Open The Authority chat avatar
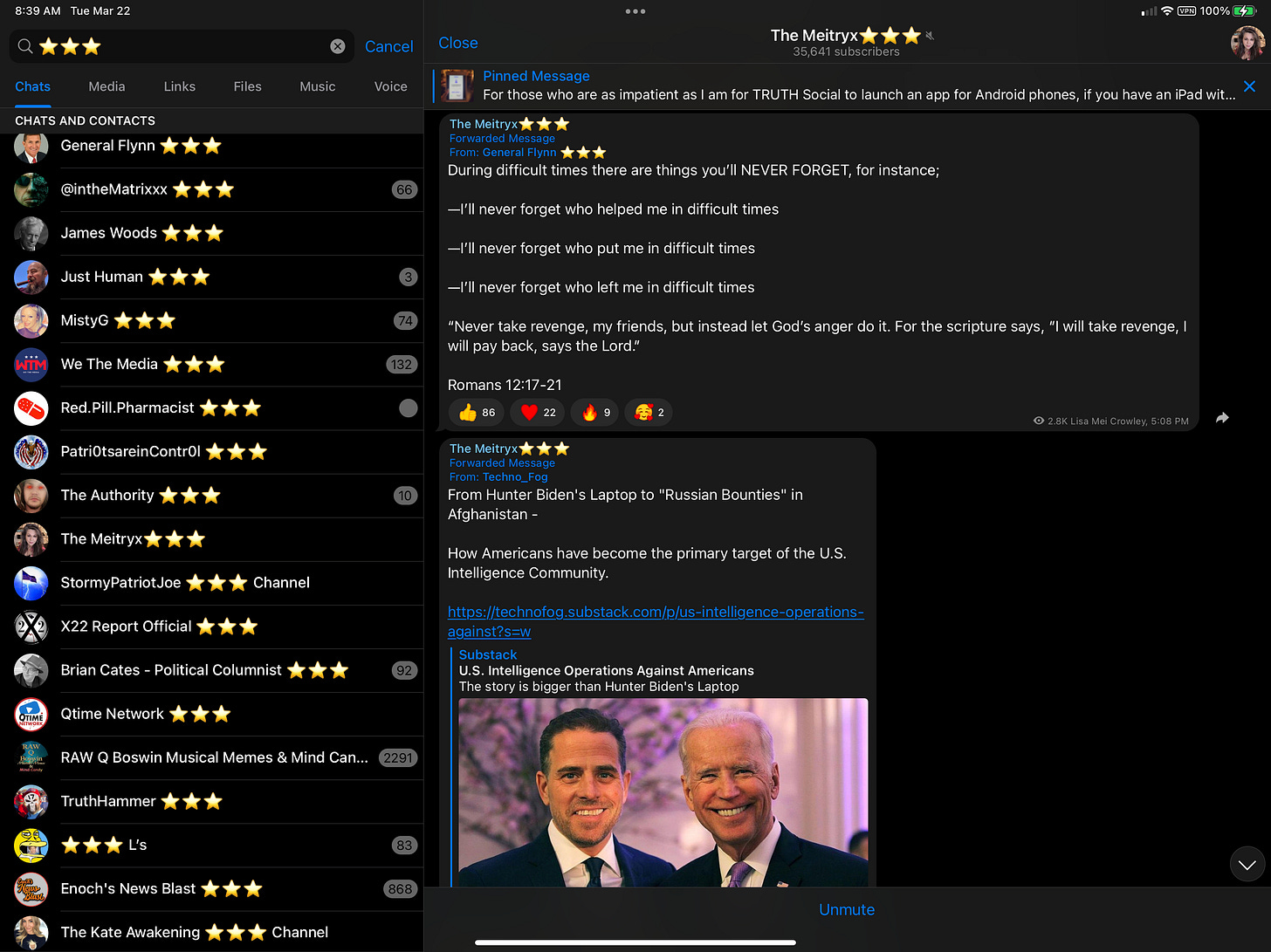 [31, 495]
